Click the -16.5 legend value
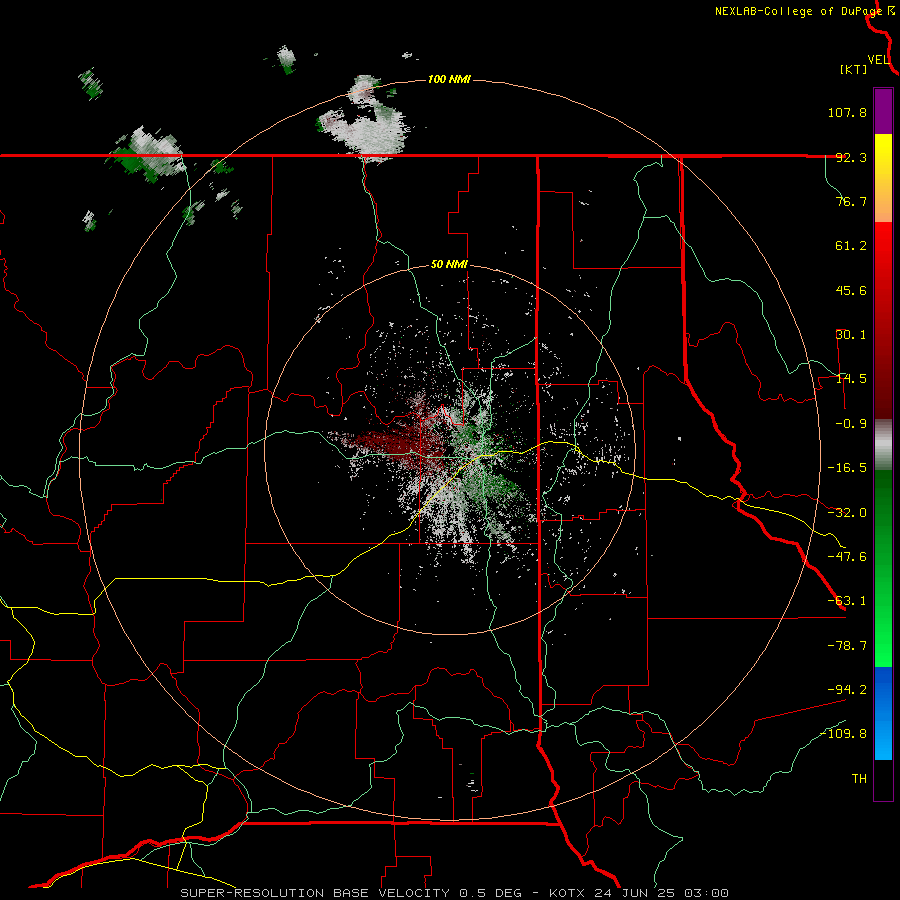 click(x=847, y=468)
